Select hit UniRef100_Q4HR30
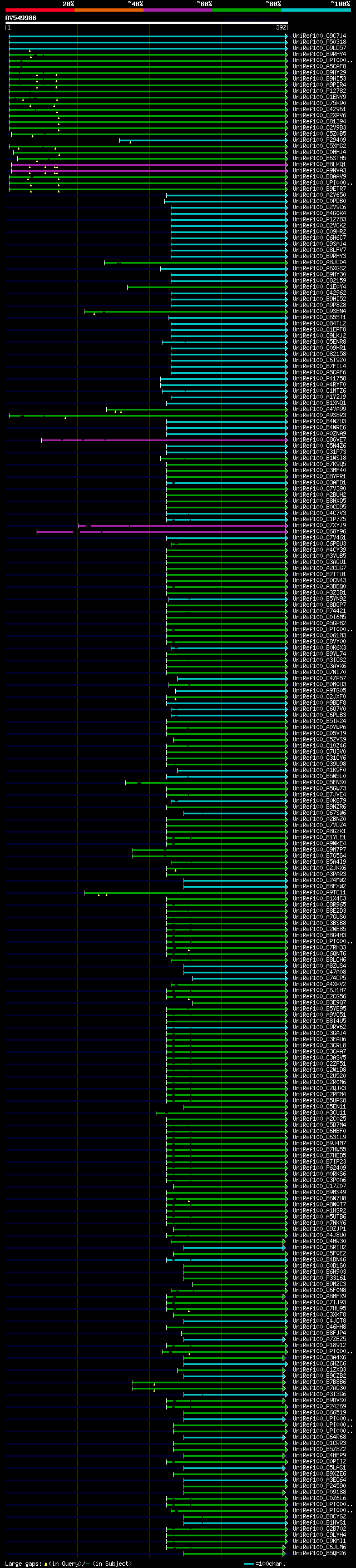This screenshot has height=1568, width=356. point(319,1241)
